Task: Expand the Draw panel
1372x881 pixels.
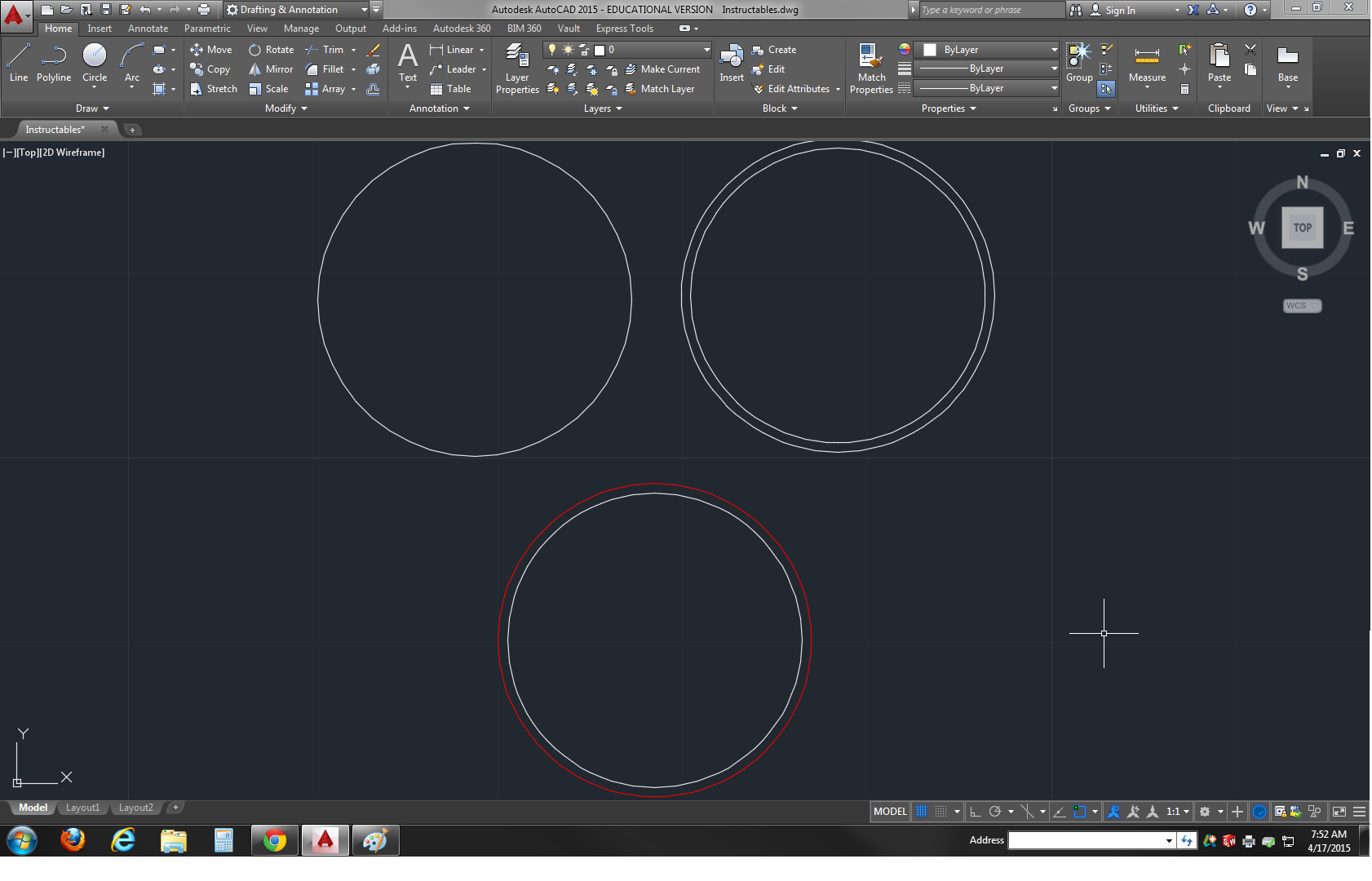Action: point(92,108)
